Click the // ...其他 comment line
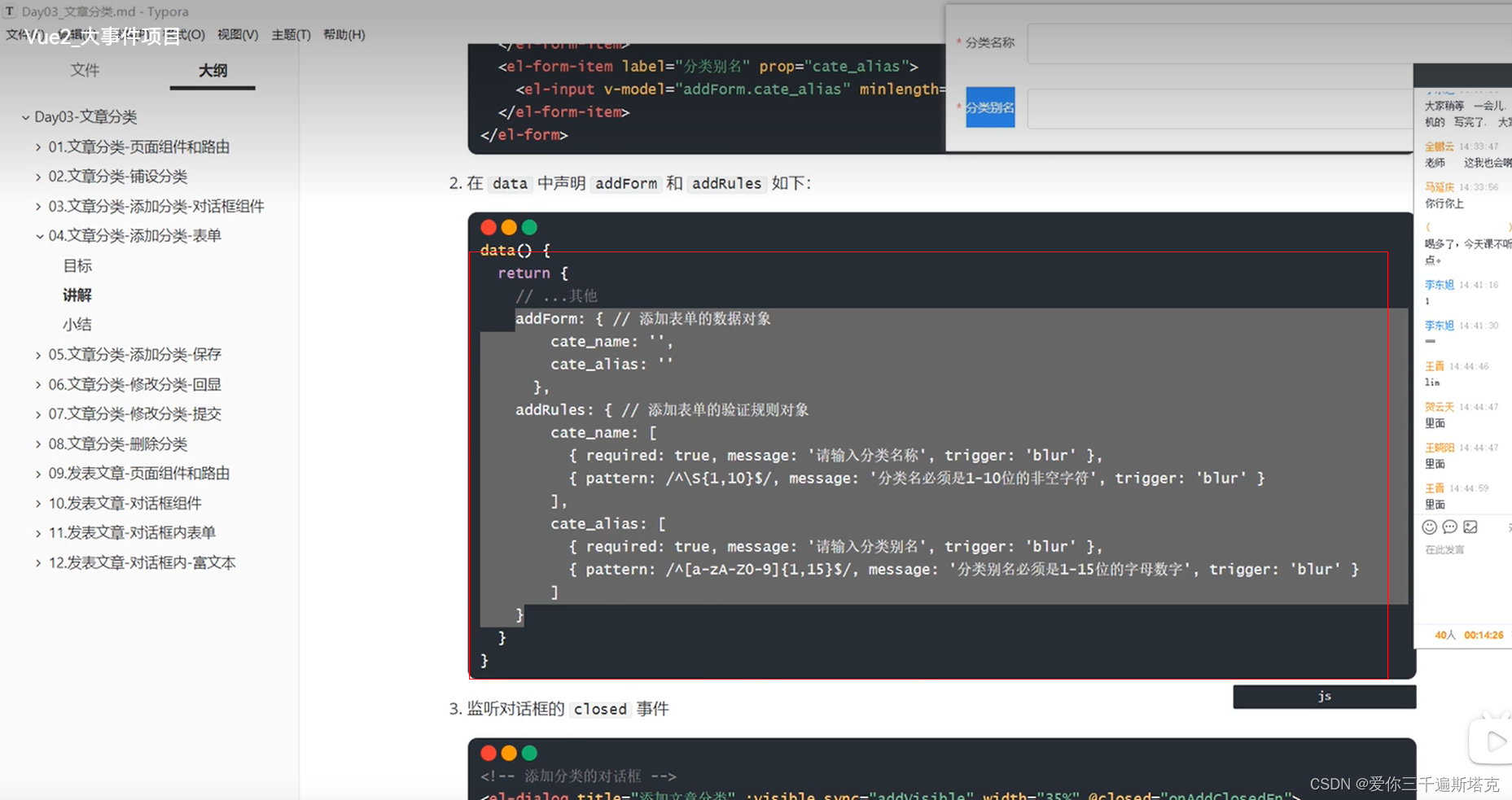 [556, 296]
